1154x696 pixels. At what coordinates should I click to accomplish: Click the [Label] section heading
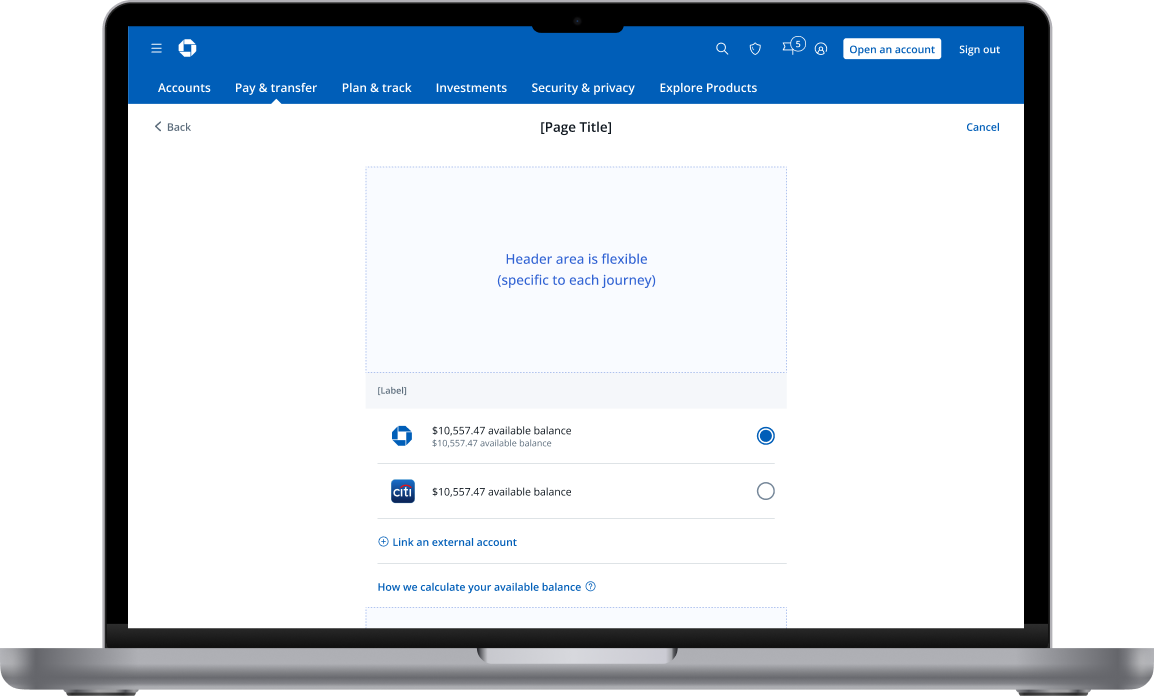[x=392, y=391]
